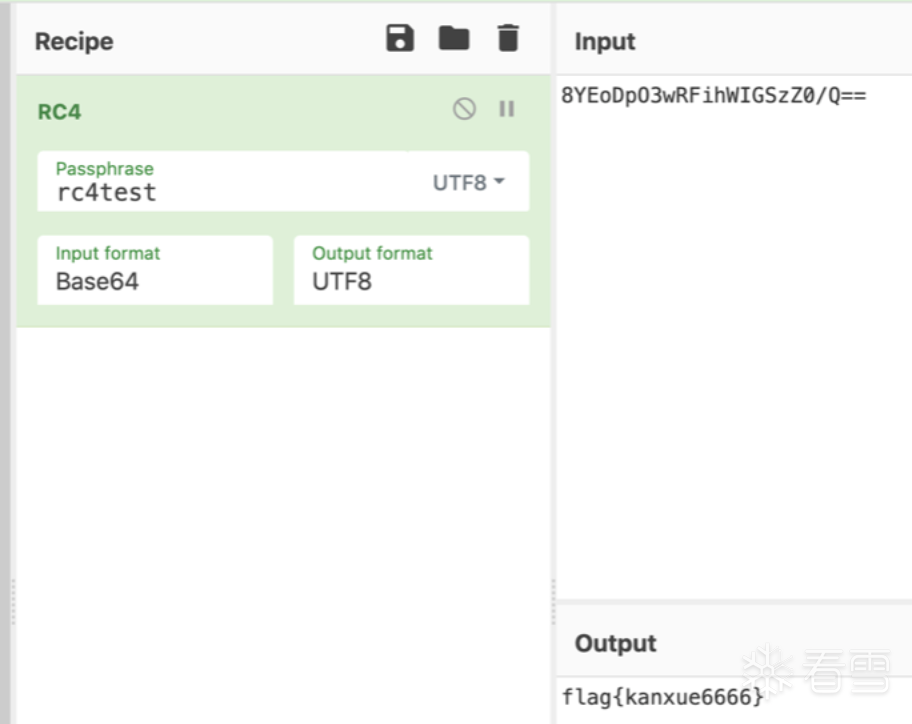Click the flag{kanxue6666} output text
Image resolution: width=912 pixels, height=724 pixels.
[662, 696]
